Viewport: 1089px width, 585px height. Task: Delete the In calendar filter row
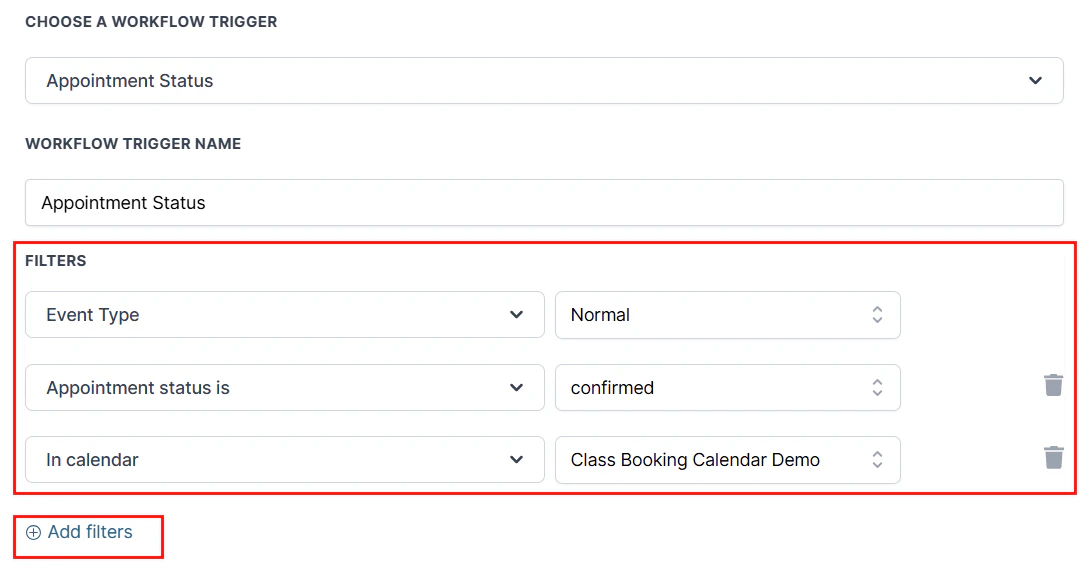(1053, 457)
